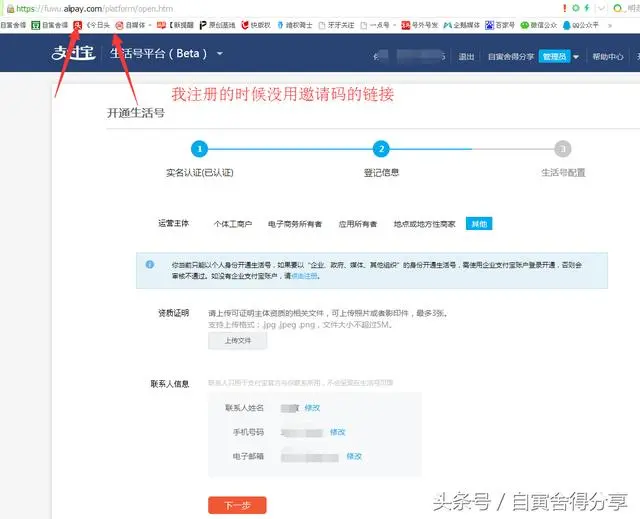Image resolution: width=640 pixels, height=519 pixels.
Task: Open the 维权骑士 bookmark
Action: coord(294,25)
